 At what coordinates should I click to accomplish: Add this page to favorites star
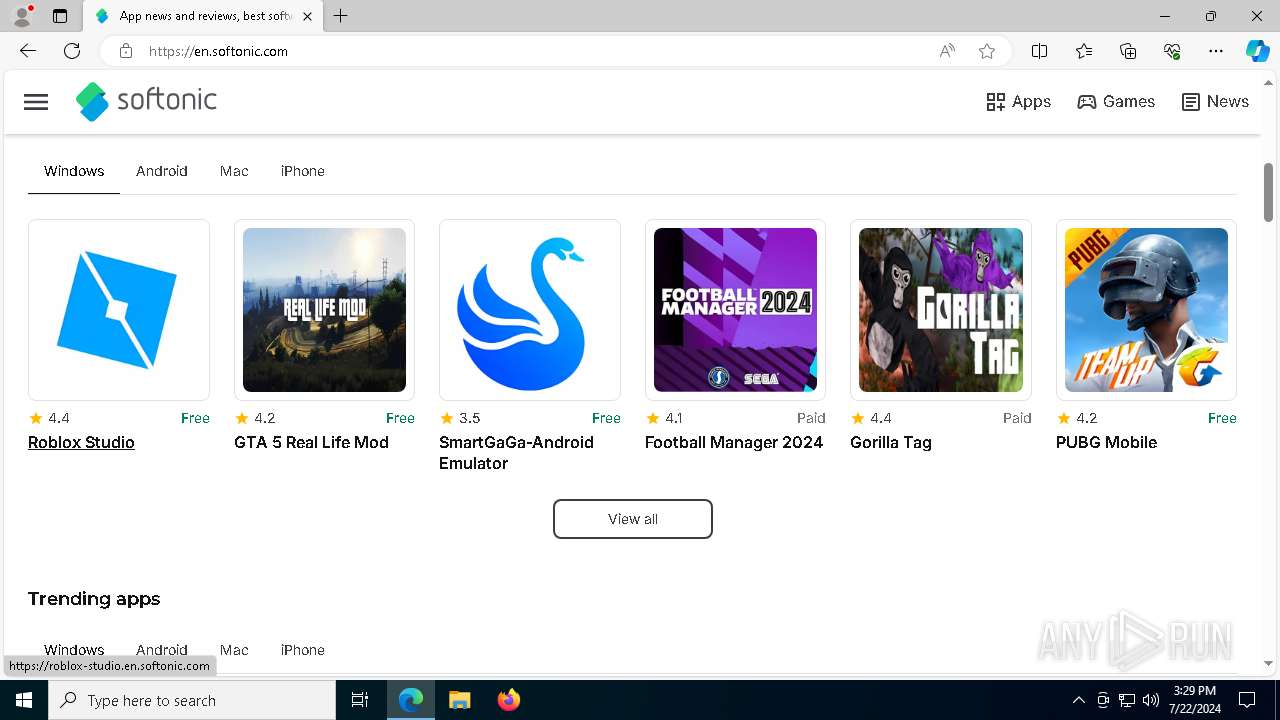click(x=987, y=51)
